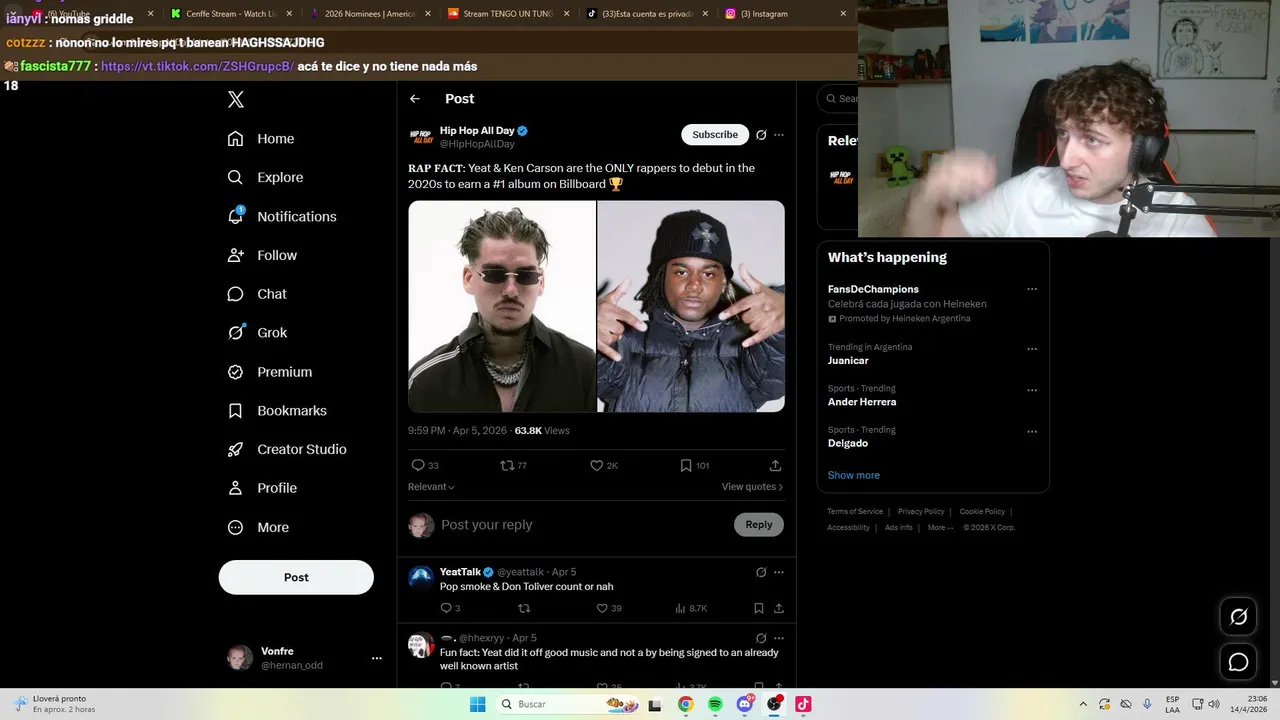Click the X search box
Viewport: 1280px width, 720px height.
[838, 98]
